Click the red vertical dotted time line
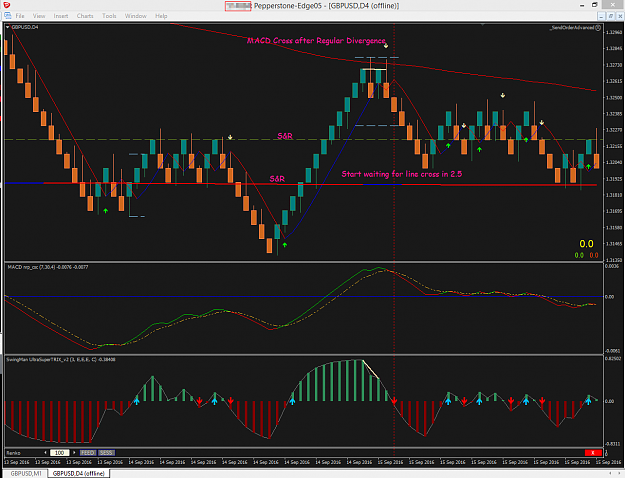Viewport: 625px width, 478px height. (394, 239)
